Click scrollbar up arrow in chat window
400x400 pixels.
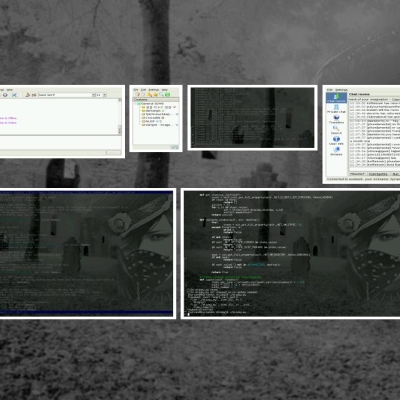[120, 100]
